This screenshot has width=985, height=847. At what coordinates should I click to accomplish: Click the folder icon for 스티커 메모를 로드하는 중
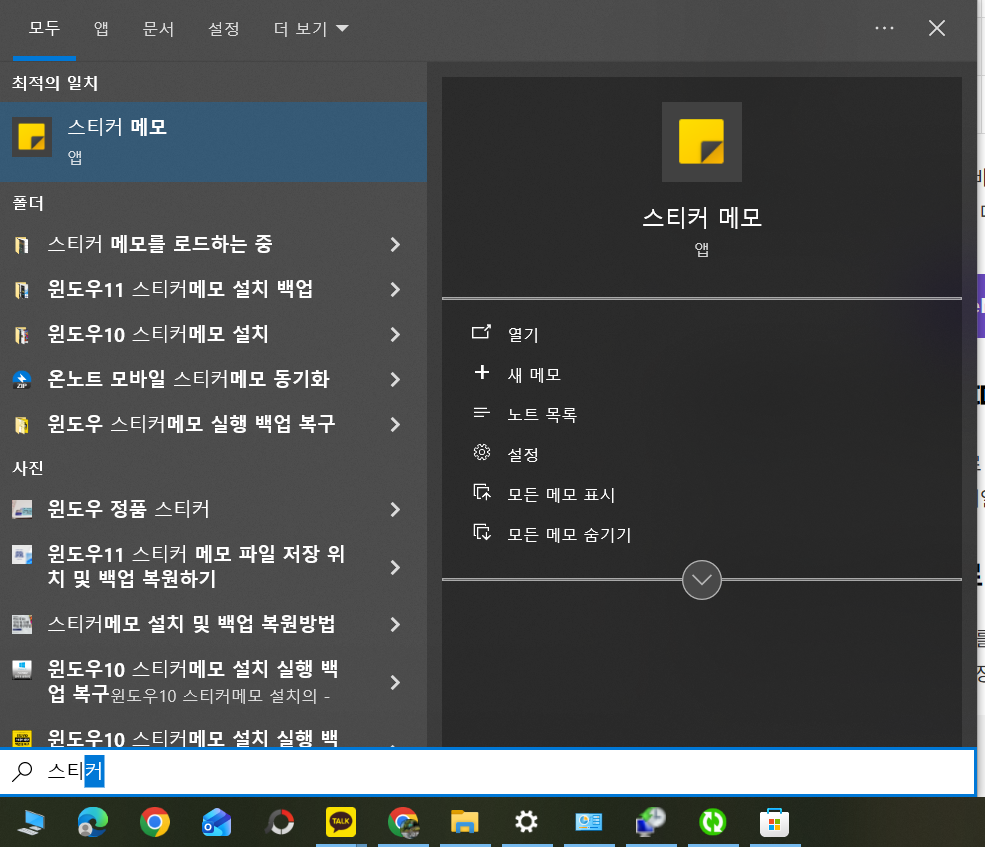pyautogui.click(x=22, y=244)
